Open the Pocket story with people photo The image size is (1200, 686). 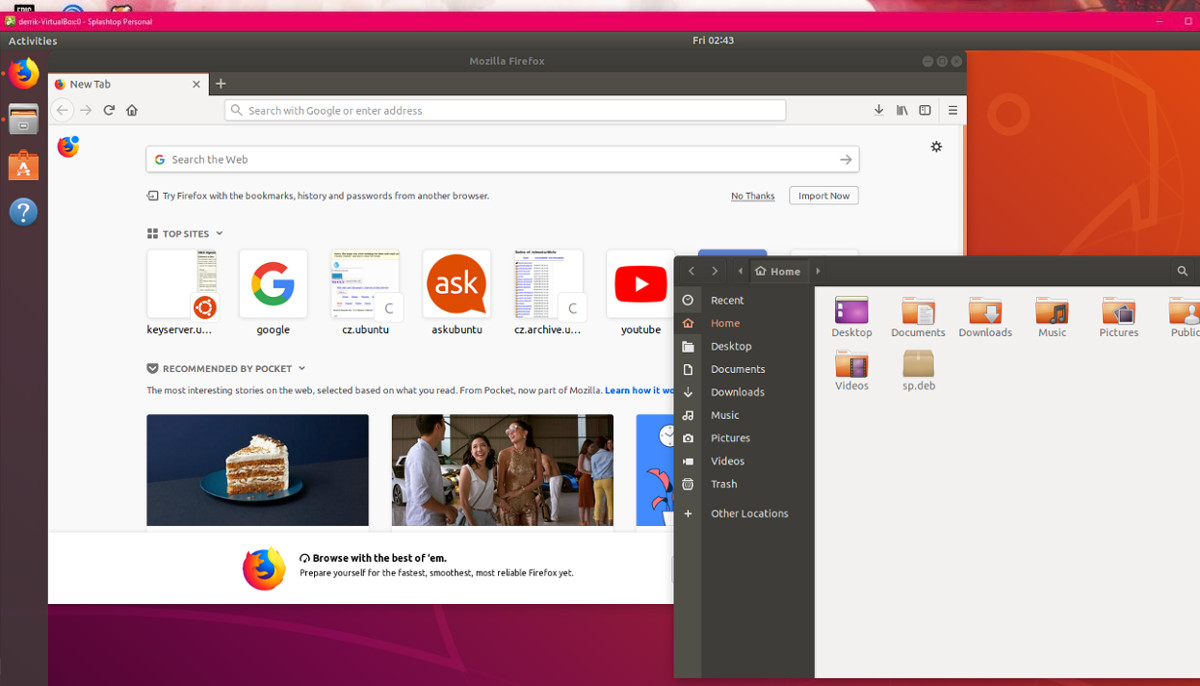click(502, 470)
